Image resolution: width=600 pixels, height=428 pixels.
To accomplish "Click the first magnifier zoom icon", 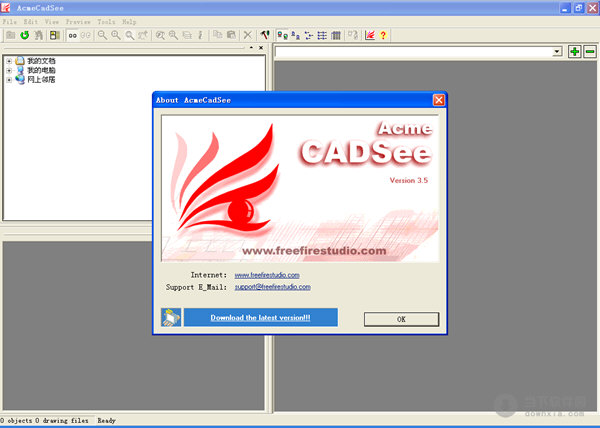I will coord(102,35).
